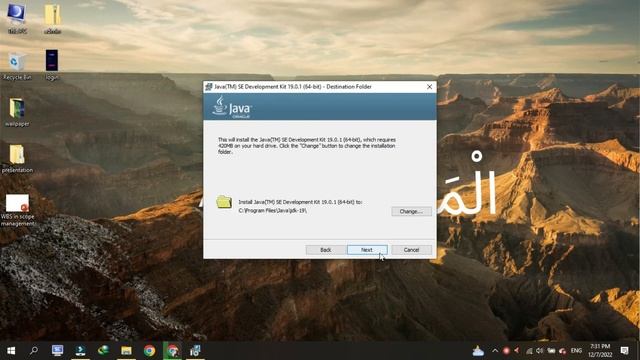The width and height of the screenshot is (640, 360).
Task: Select the yellow folder in the desktop's top row
Action: pos(52,18)
